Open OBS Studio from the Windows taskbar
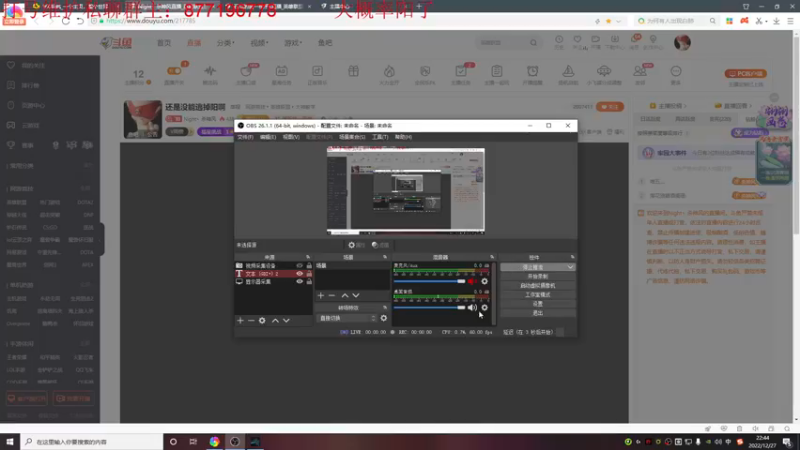The width and height of the screenshot is (800, 450). coord(235,442)
